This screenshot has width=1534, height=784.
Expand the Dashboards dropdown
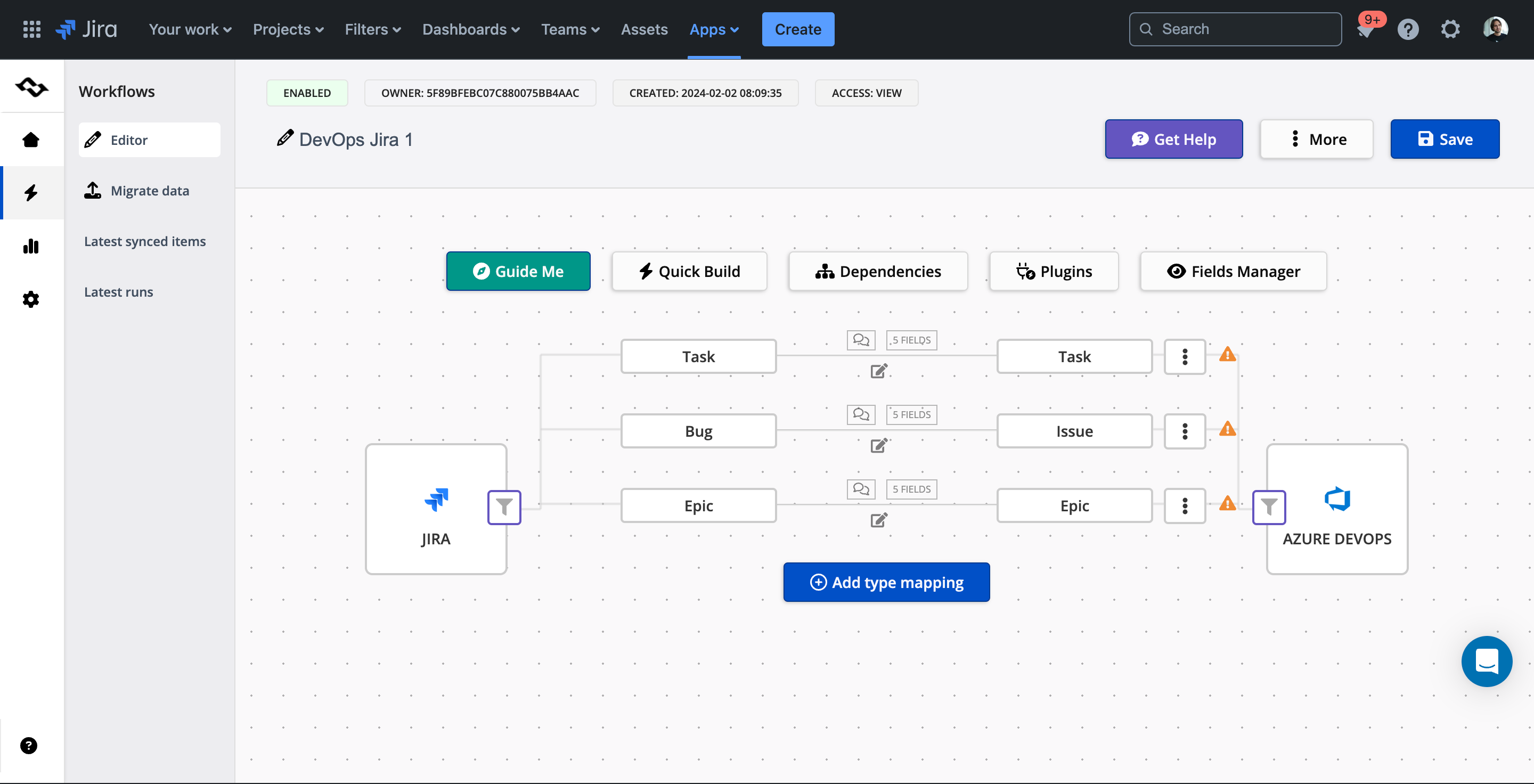coord(471,29)
